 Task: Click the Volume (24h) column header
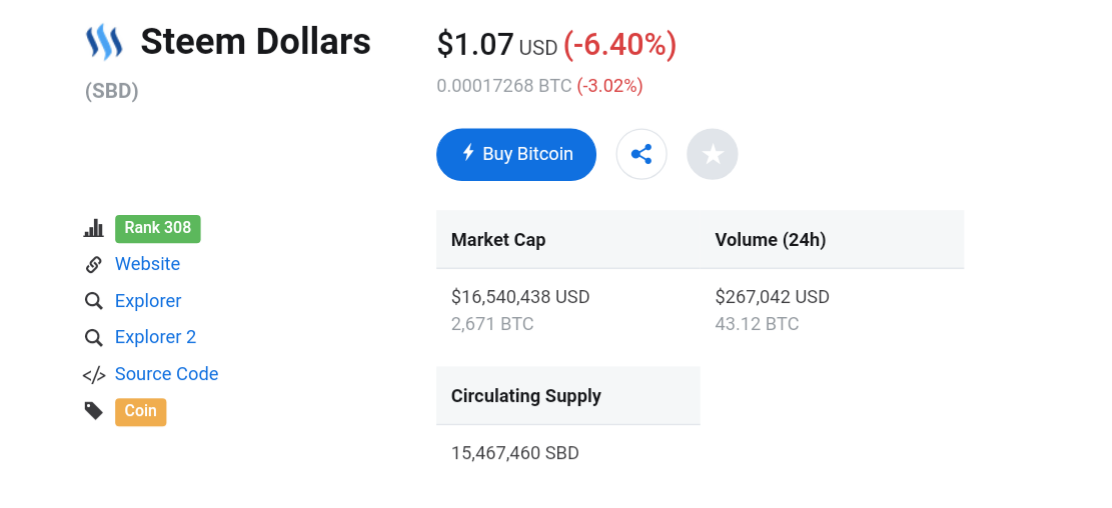[770, 240]
